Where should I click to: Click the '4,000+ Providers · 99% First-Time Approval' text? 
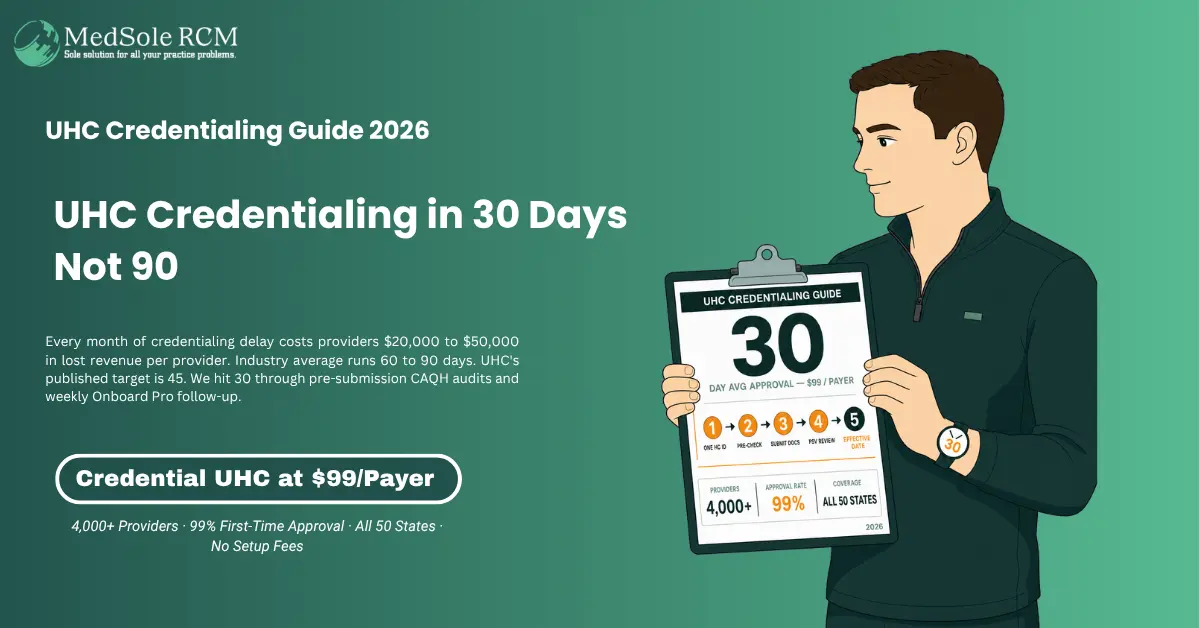(x=256, y=526)
